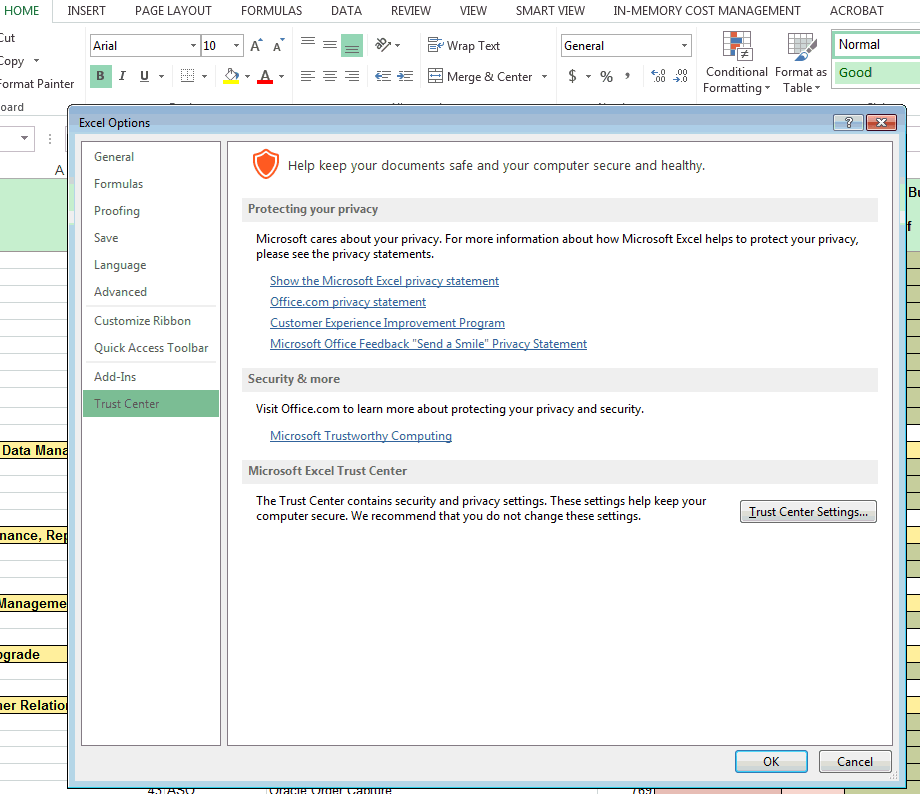Apply Percent Style format
This screenshot has width=920, height=794.
[607, 76]
